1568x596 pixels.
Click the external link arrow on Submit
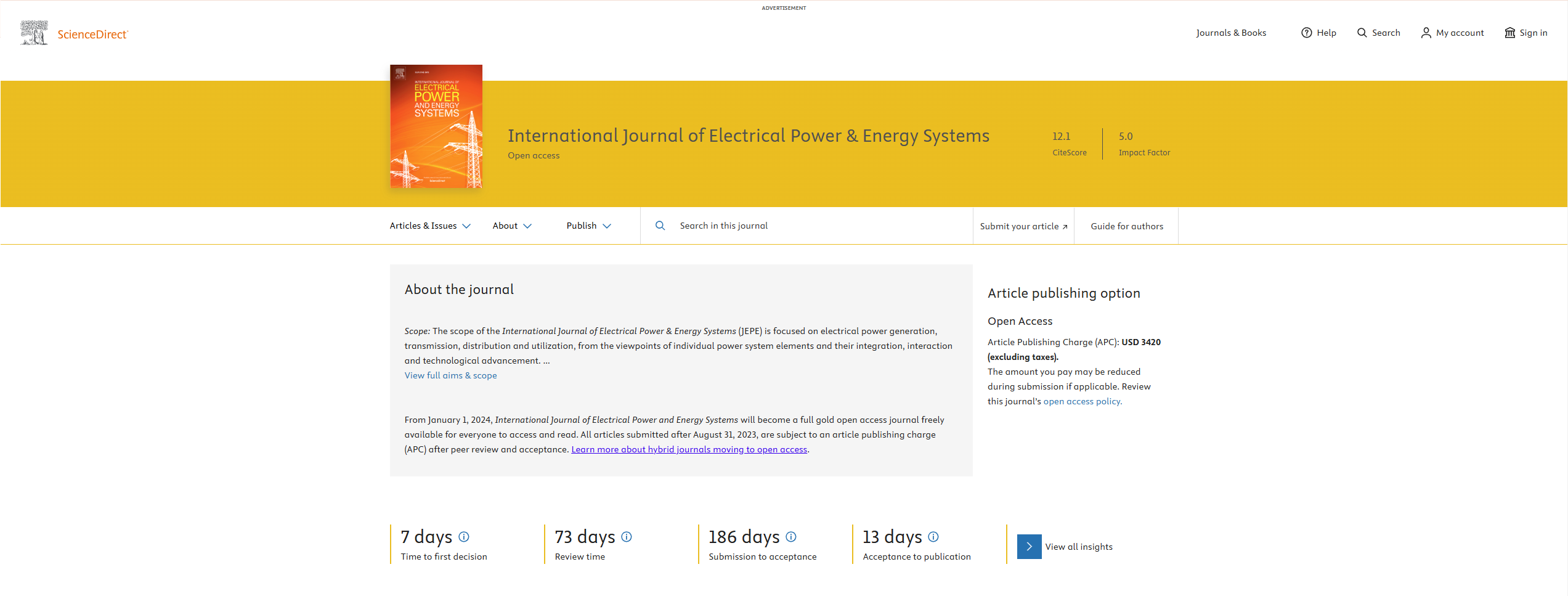pyautogui.click(x=1065, y=227)
